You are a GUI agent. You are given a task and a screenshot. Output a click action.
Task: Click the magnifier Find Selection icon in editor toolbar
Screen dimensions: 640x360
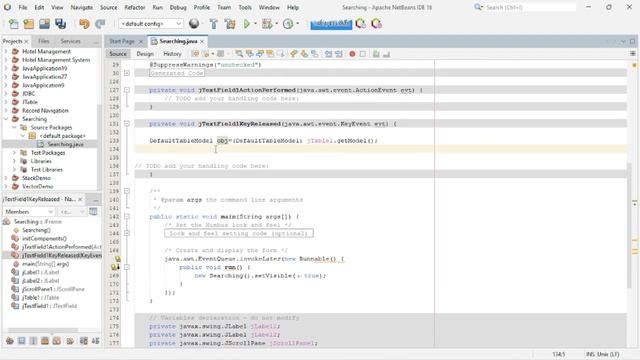tap(239, 54)
